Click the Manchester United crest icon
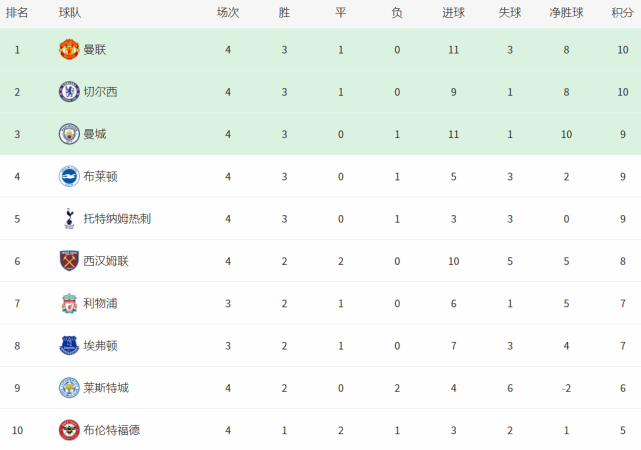Screen dimensions: 641x450 tap(69, 49)
